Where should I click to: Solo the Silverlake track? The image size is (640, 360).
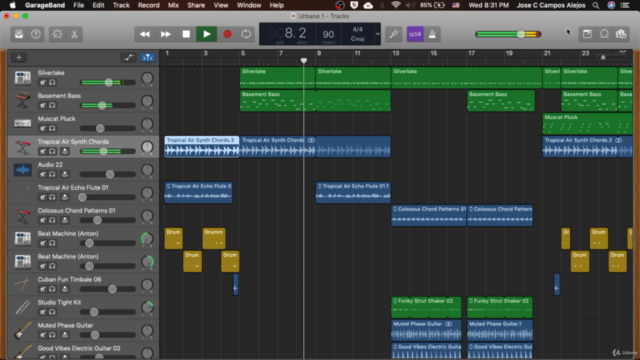[52, 82]
